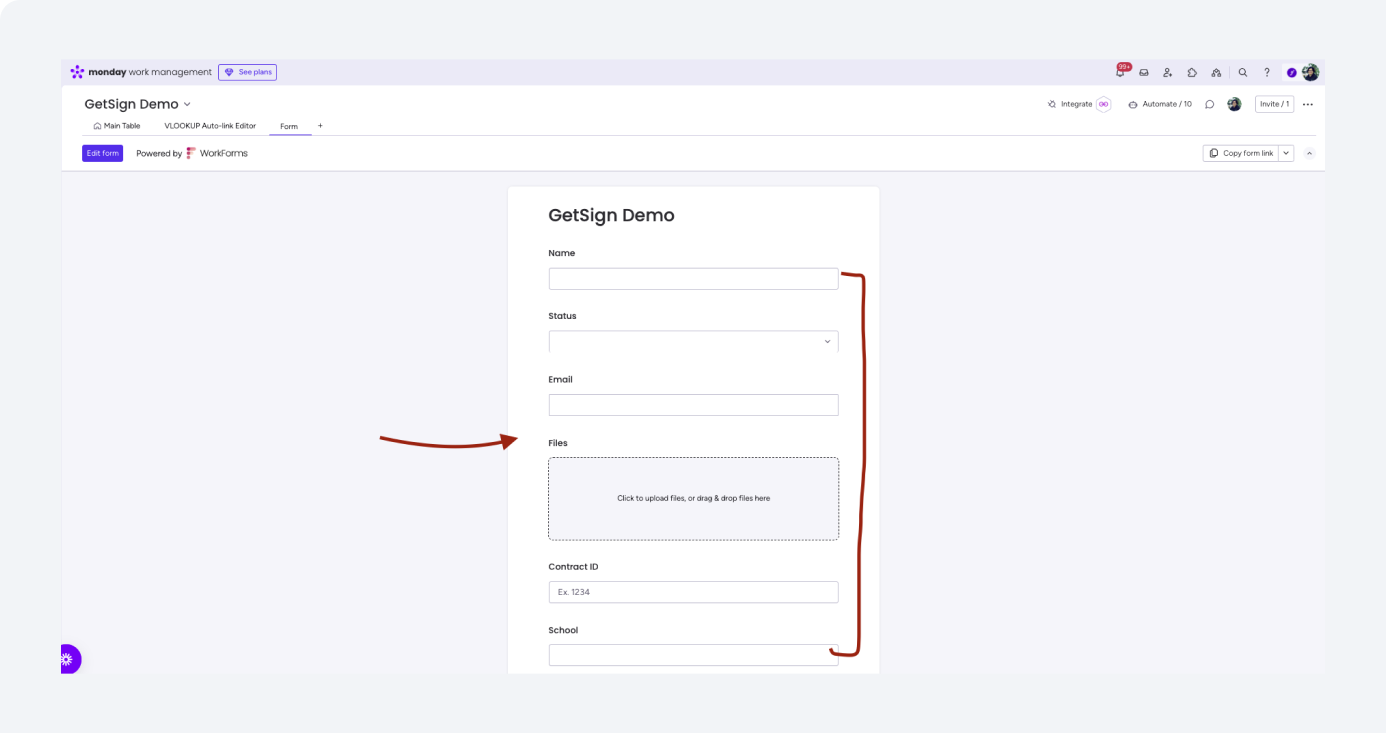
Task: Open search with the magnifier icon
Action: [x=1243, y=72]
